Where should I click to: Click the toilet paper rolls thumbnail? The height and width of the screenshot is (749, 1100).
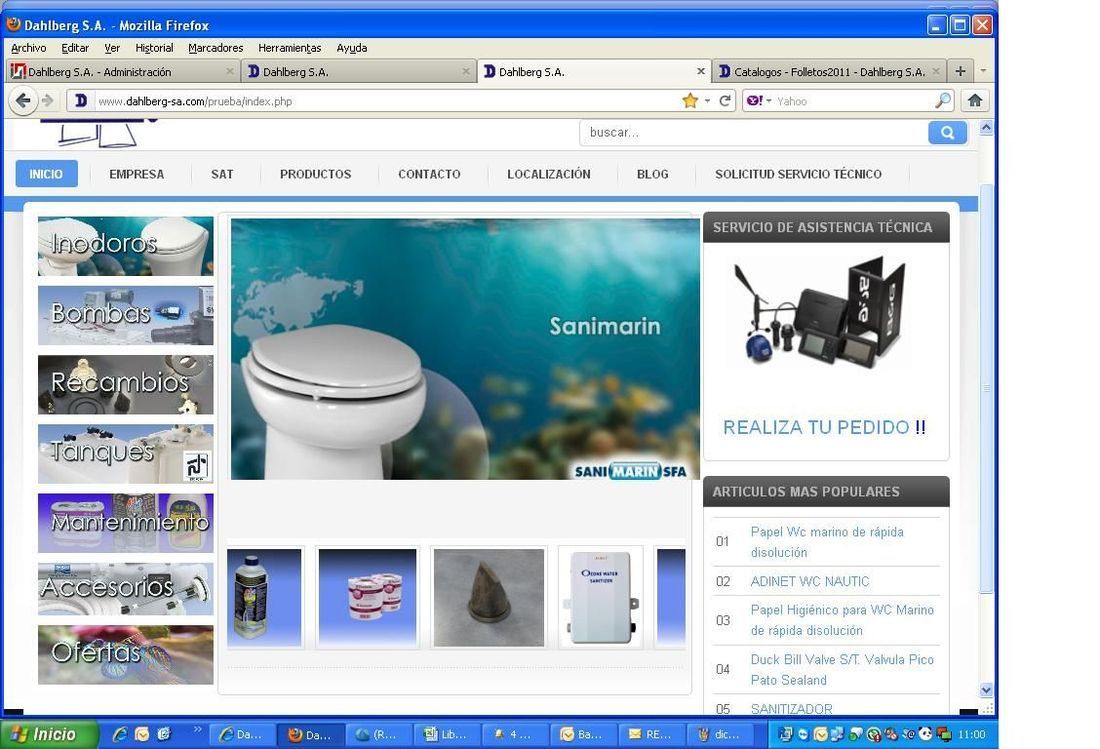[367, 598]
